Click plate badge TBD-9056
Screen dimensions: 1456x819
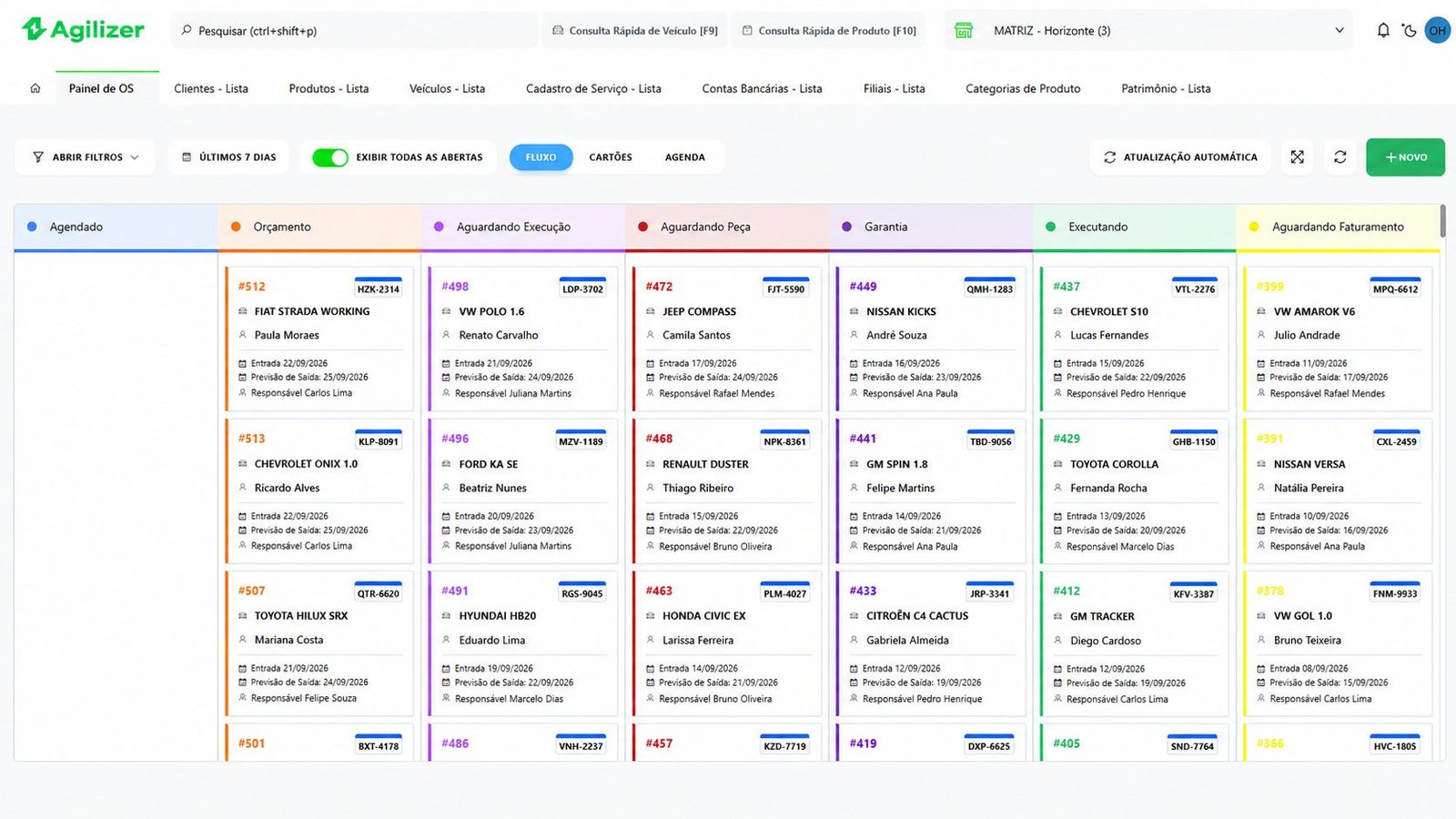tap(991, 440)
